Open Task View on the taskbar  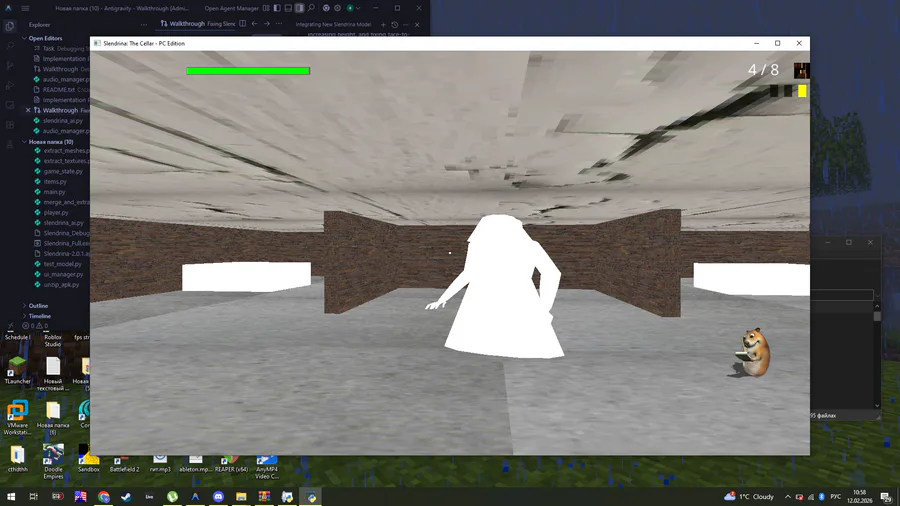click(33, 496)
